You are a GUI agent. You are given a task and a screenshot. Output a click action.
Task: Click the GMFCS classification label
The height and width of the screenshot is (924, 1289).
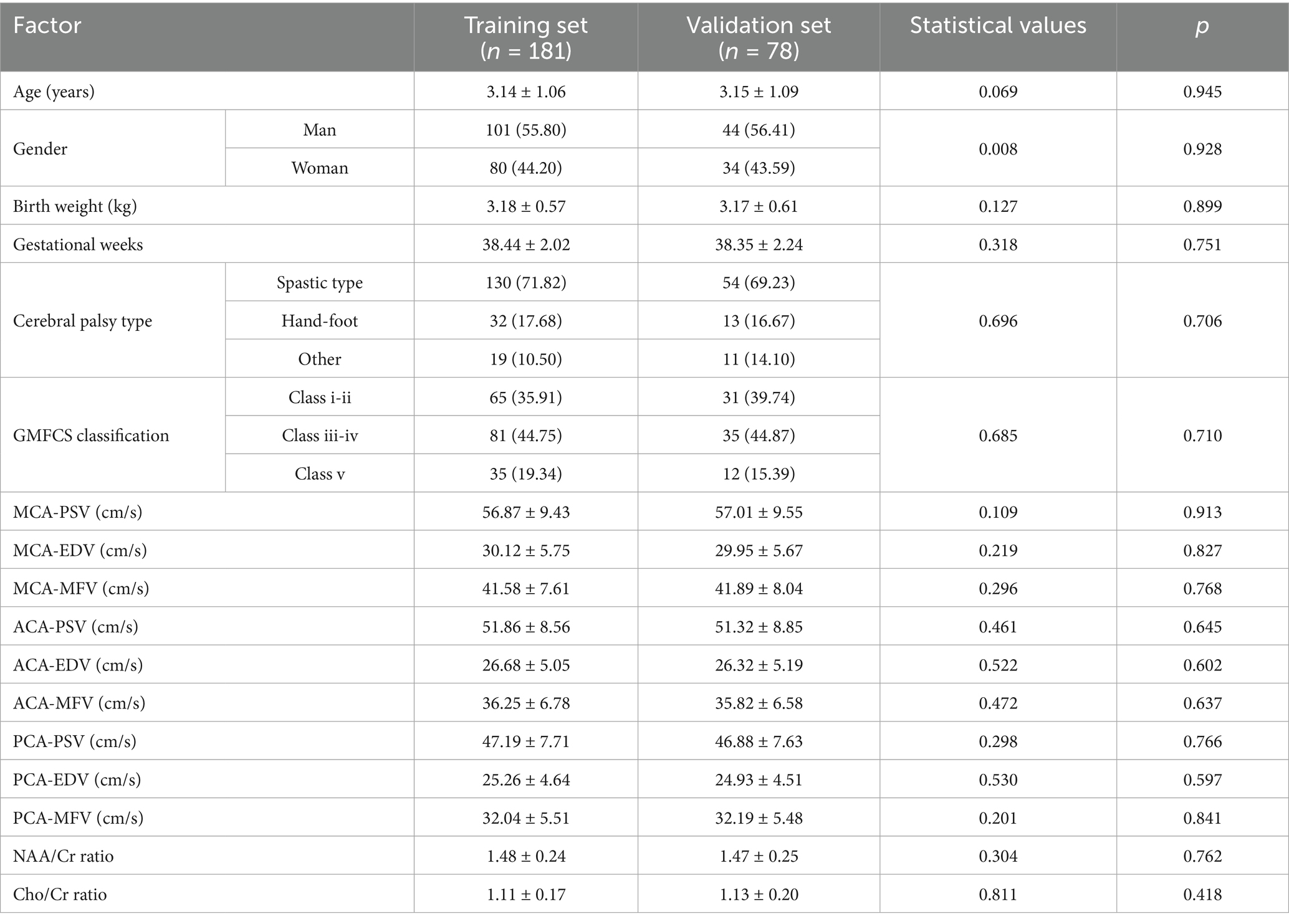(x=91, y=436)
